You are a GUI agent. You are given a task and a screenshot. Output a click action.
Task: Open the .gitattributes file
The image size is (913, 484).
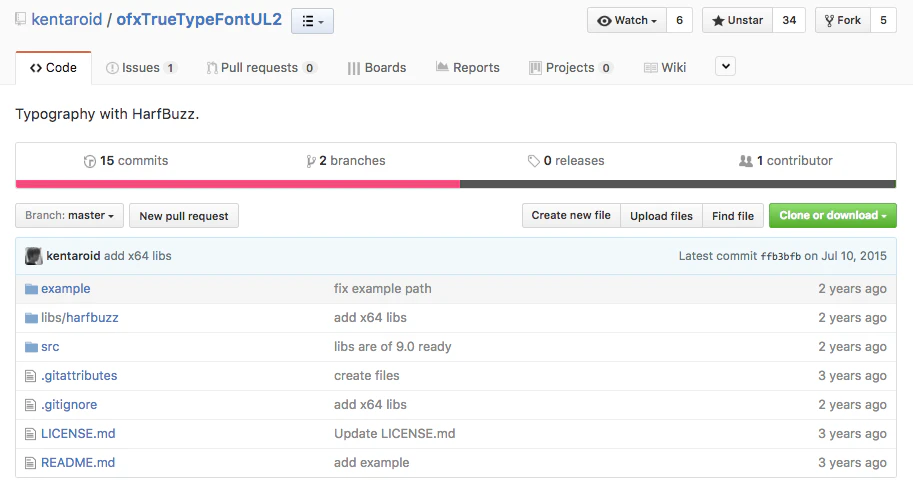pos(79,376)
